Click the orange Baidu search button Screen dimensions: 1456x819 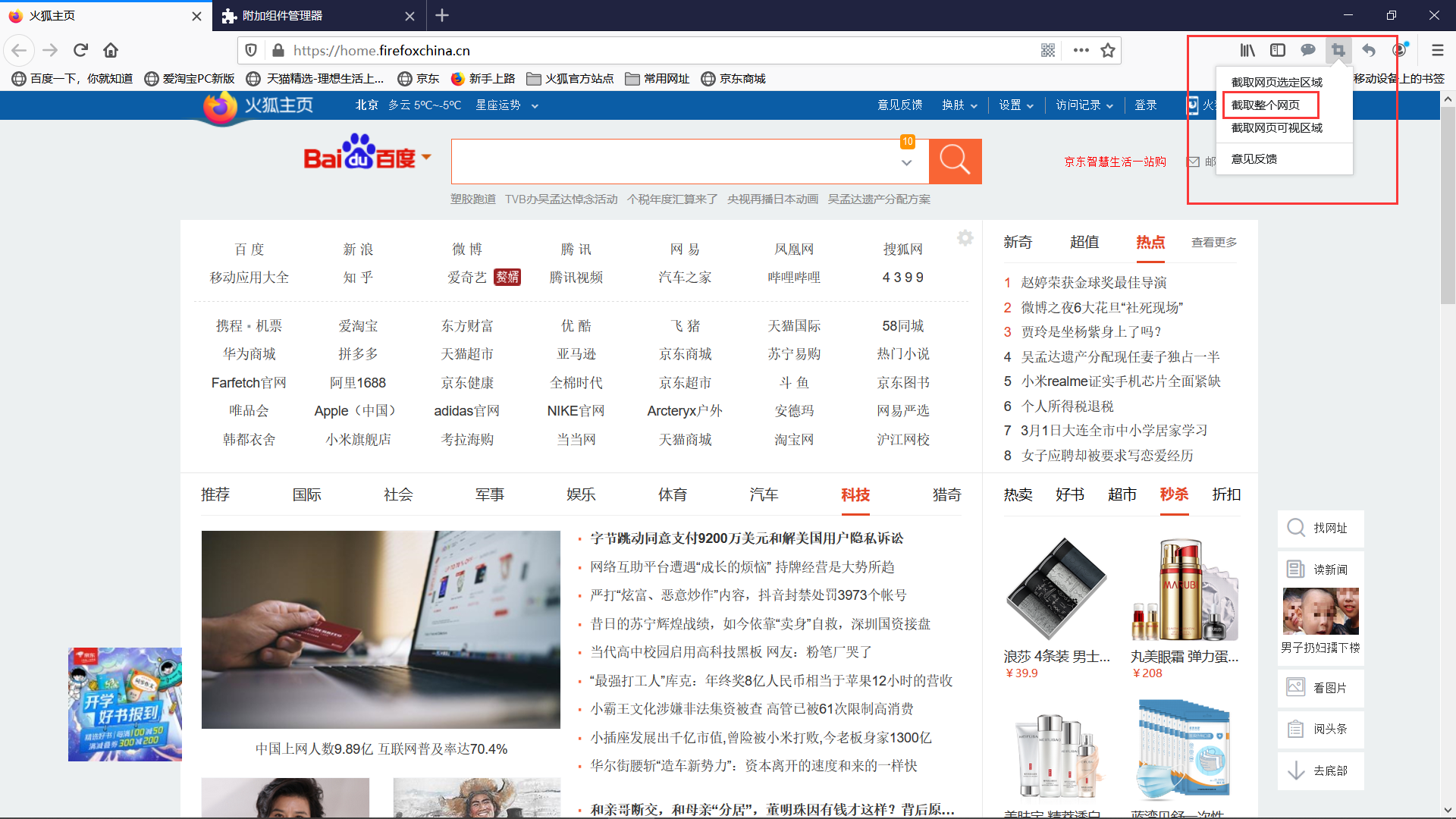955,161
